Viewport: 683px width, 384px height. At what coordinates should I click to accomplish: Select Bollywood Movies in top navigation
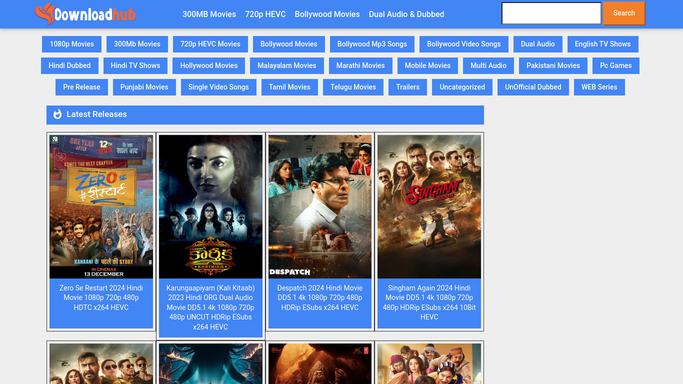(327, 14)
